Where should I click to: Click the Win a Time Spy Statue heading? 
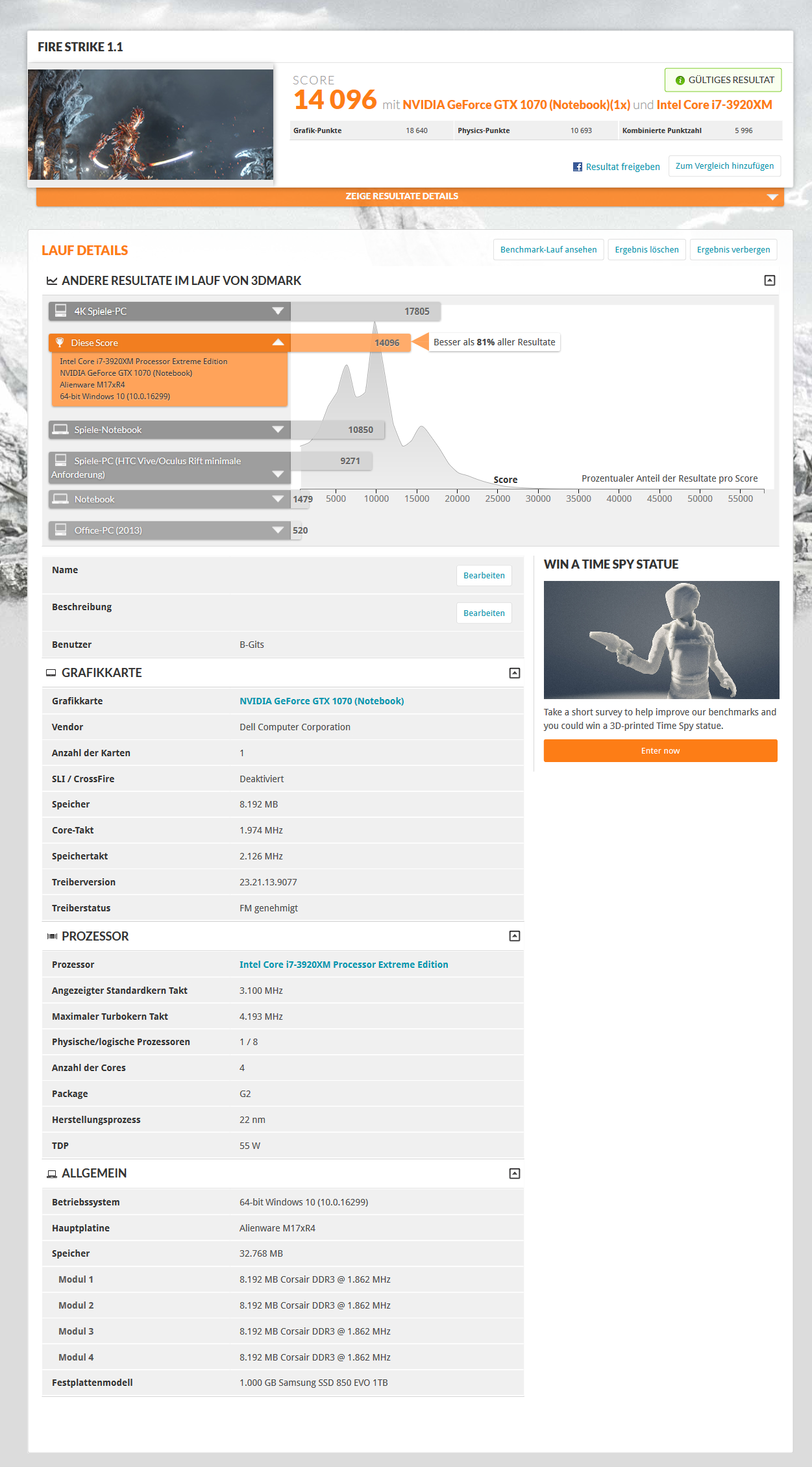tap(611, 565)
